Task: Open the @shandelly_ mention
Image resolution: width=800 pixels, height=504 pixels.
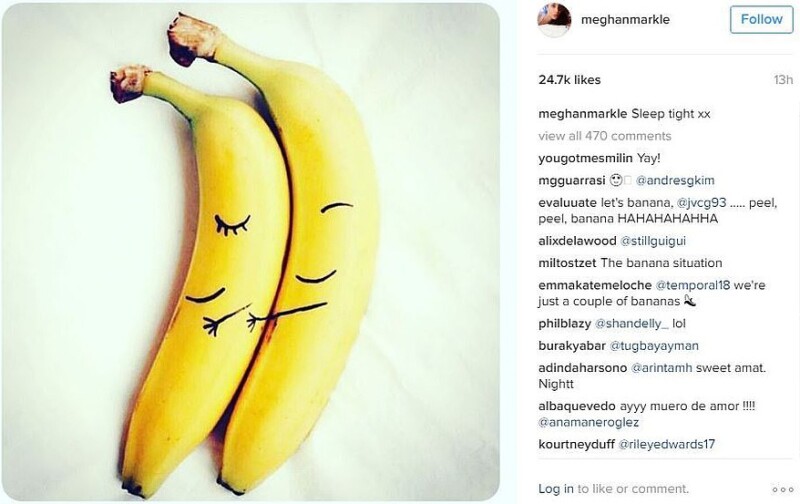Action: (x=632, y=324)
